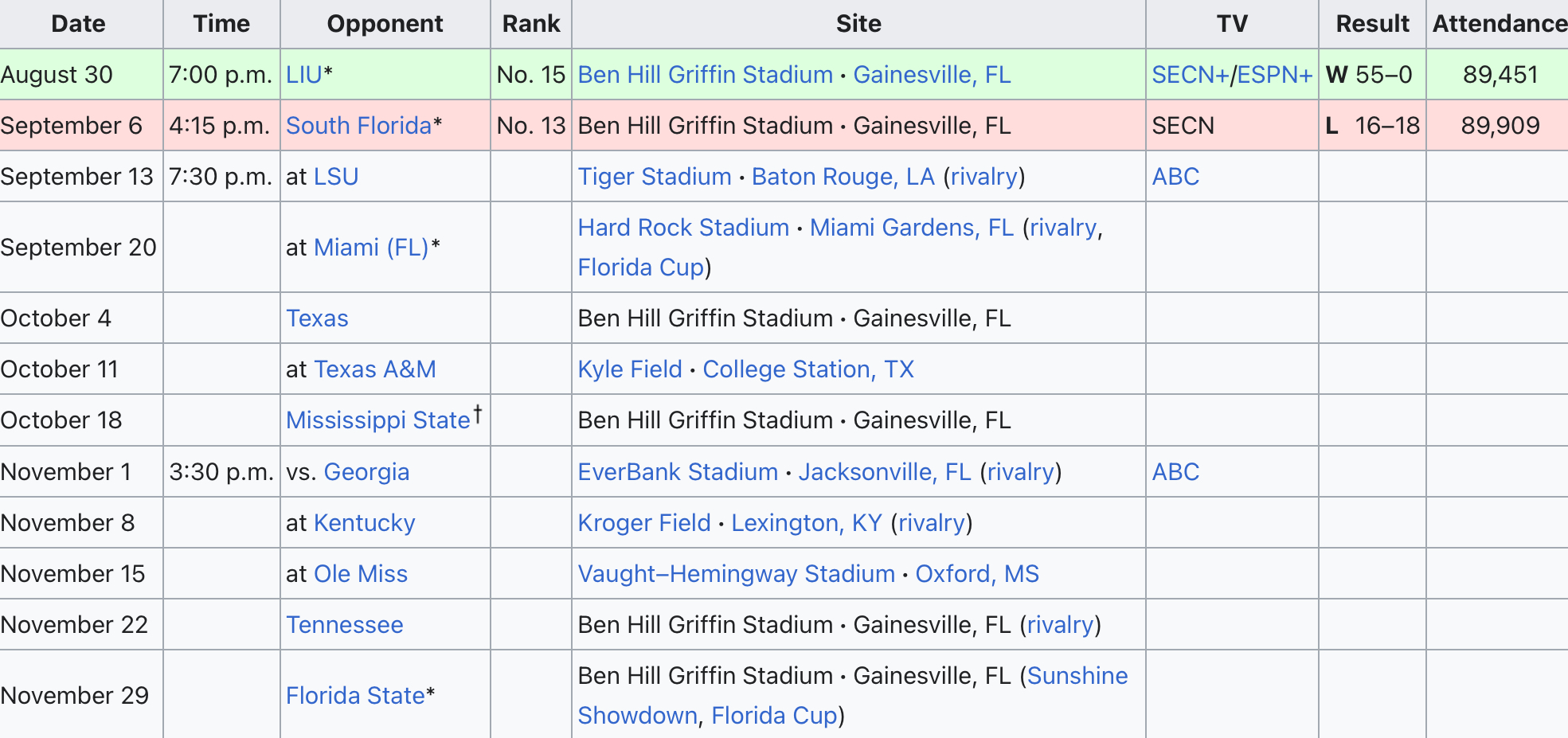Open the ESPN+ network link

[x=1275, y=75]
